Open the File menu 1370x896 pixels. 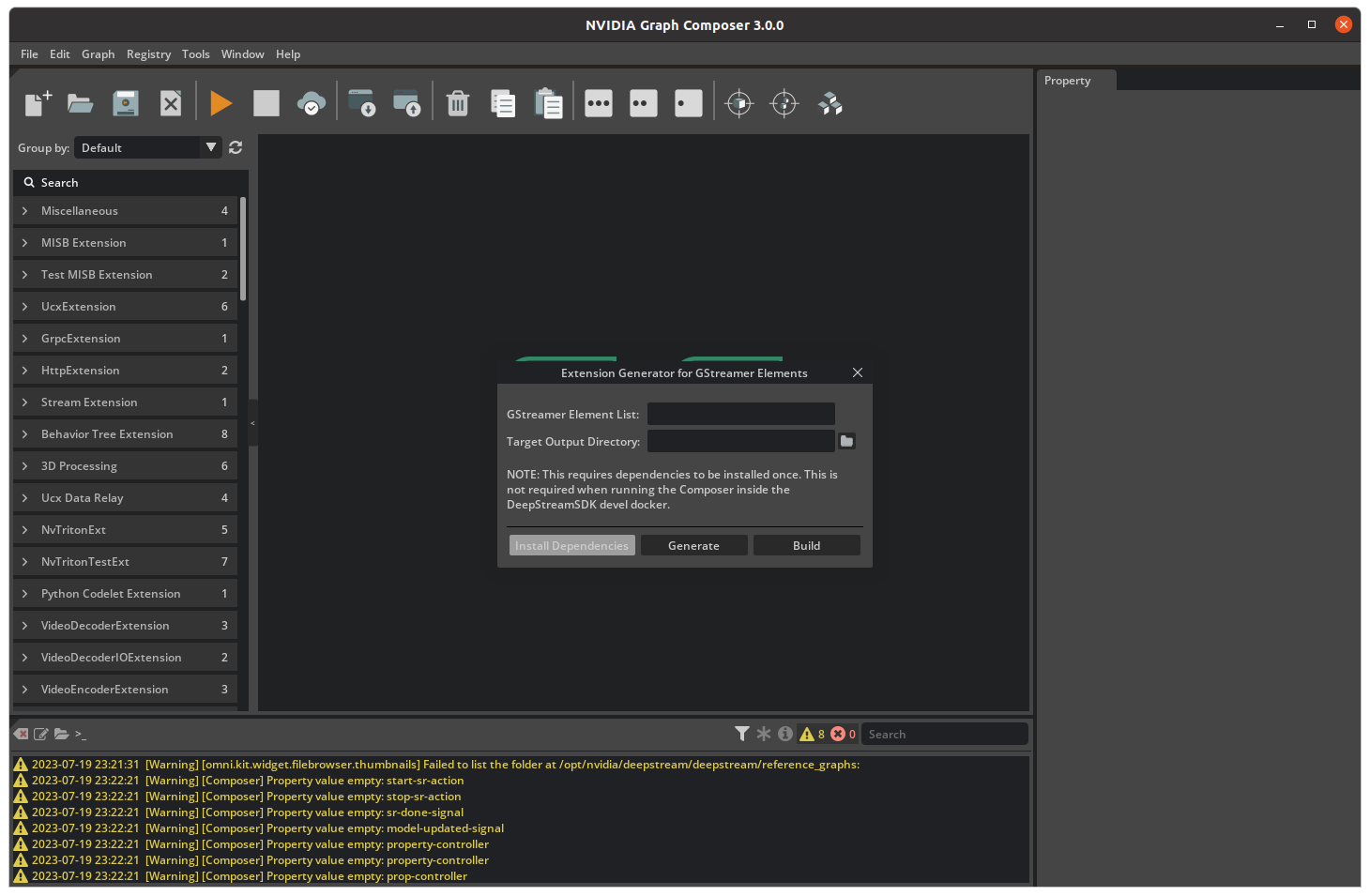pos(29,54)
